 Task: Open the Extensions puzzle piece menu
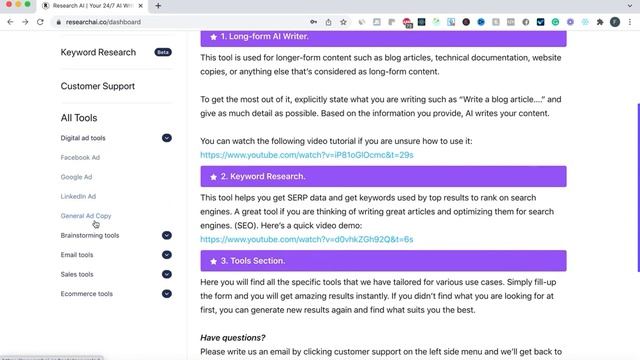[x=600, y=22]
